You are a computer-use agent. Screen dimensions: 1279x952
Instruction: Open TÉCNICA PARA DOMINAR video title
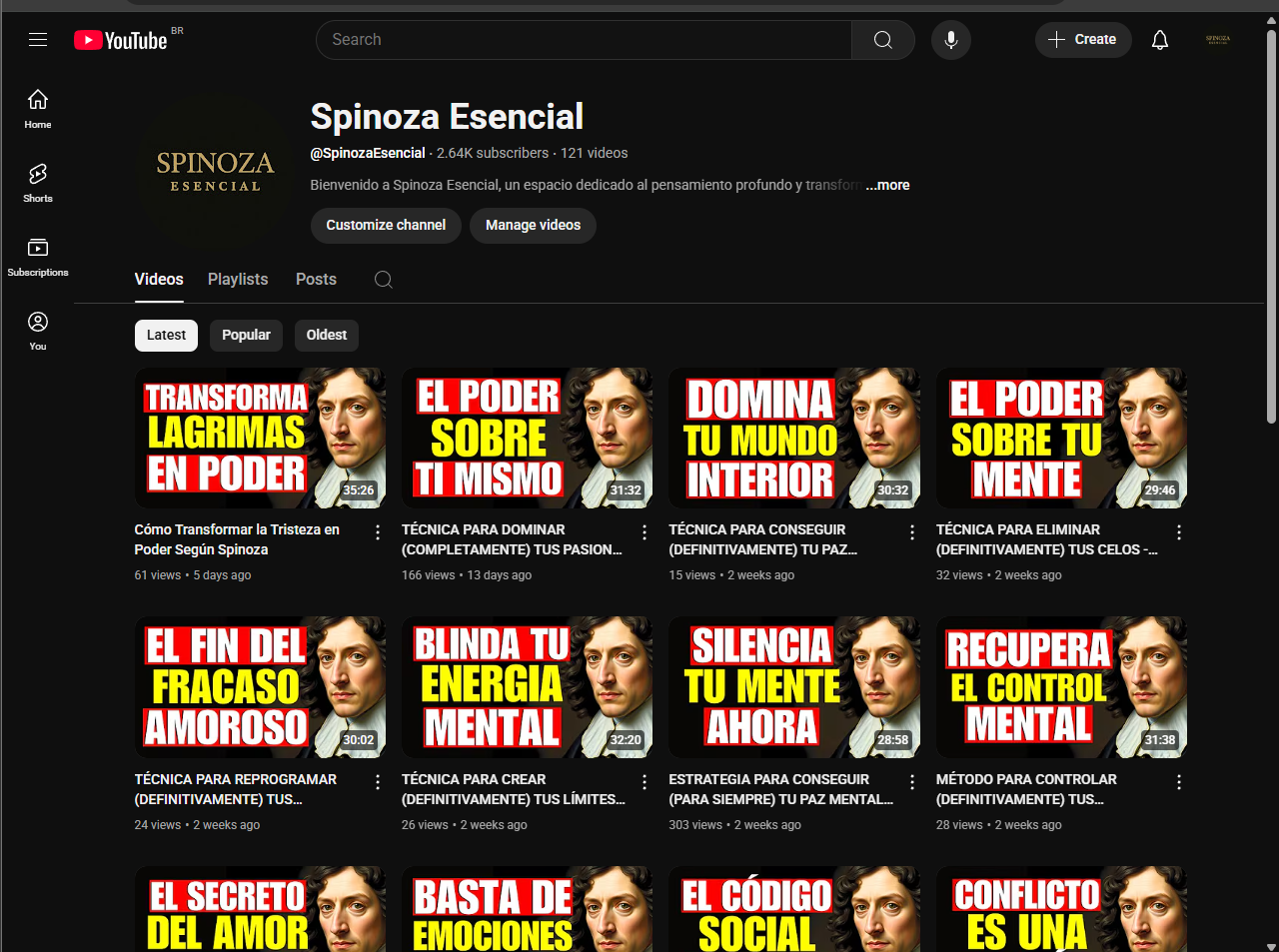pyautogui.click(x=512, y=539)
